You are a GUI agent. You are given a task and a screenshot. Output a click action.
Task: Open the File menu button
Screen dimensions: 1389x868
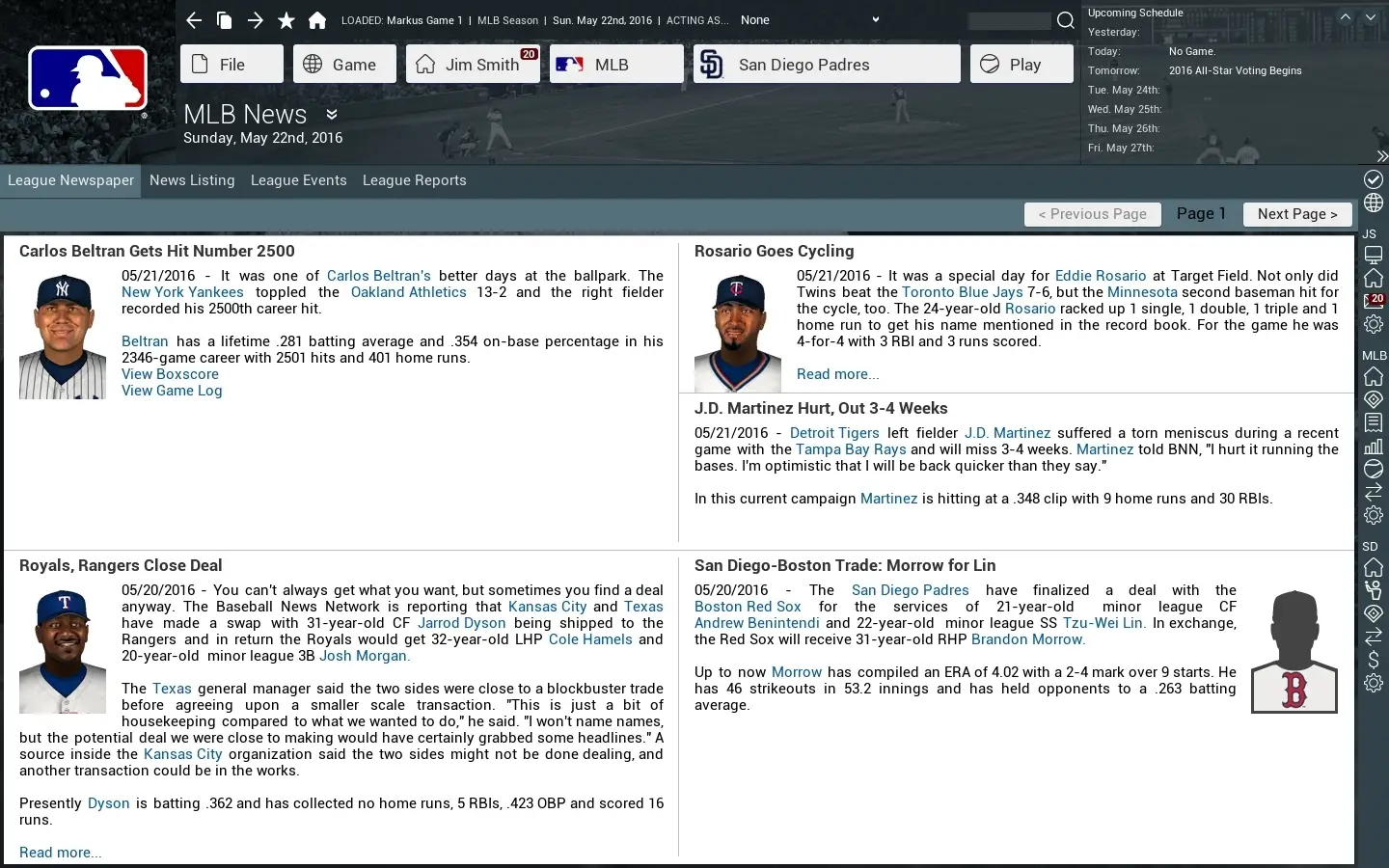tap(231, 65)
